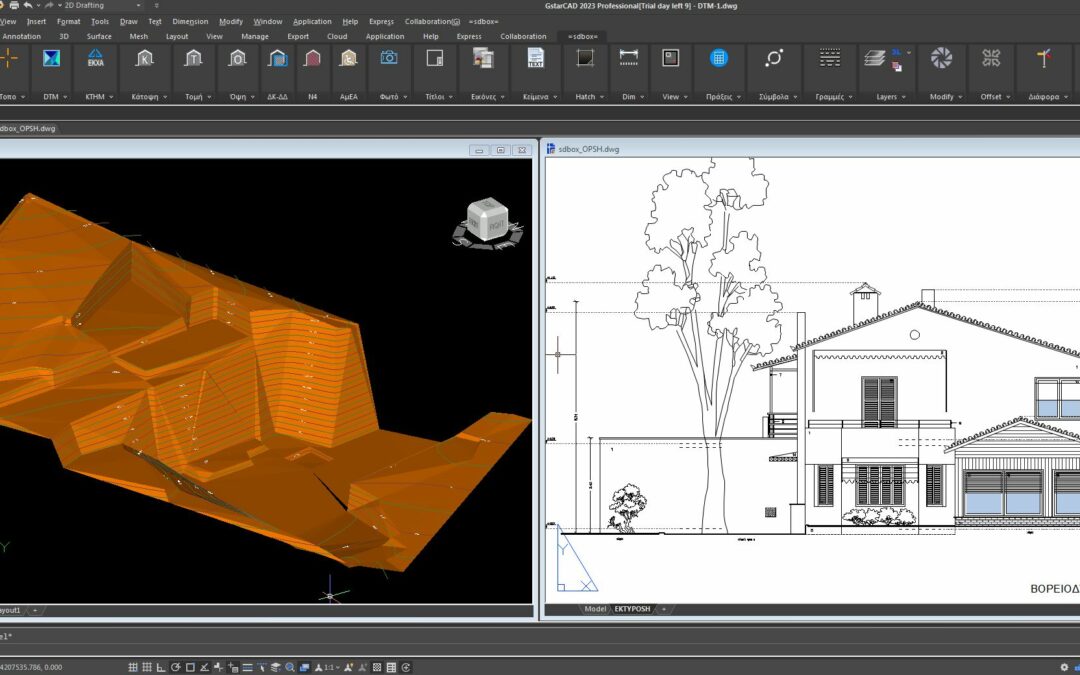The image size is (1080, 675).
Task: Toggle polar tracking in status bar
Action: click(x=176, y=667)
